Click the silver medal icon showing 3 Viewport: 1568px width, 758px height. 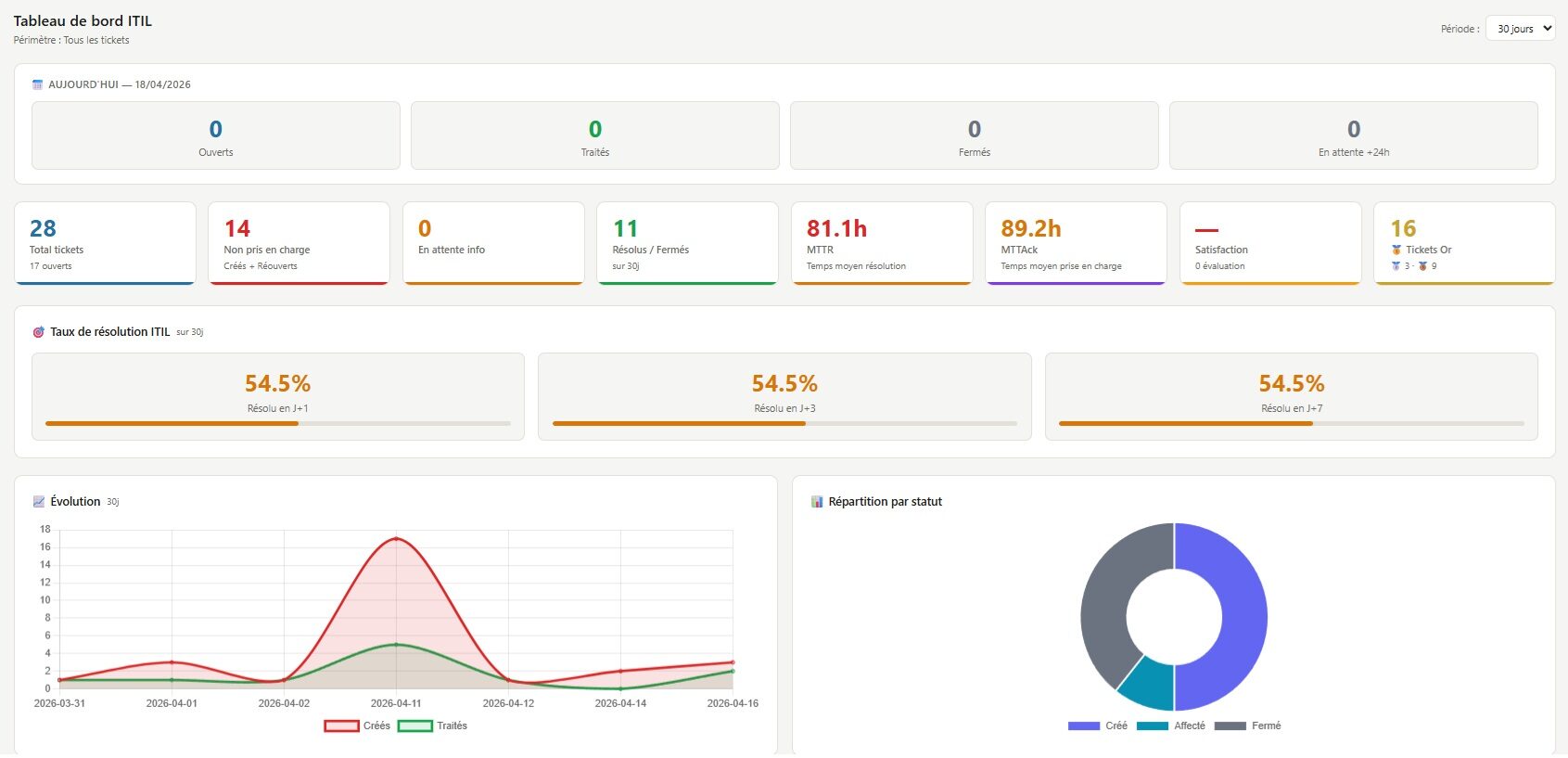(x=1396, y=266)
